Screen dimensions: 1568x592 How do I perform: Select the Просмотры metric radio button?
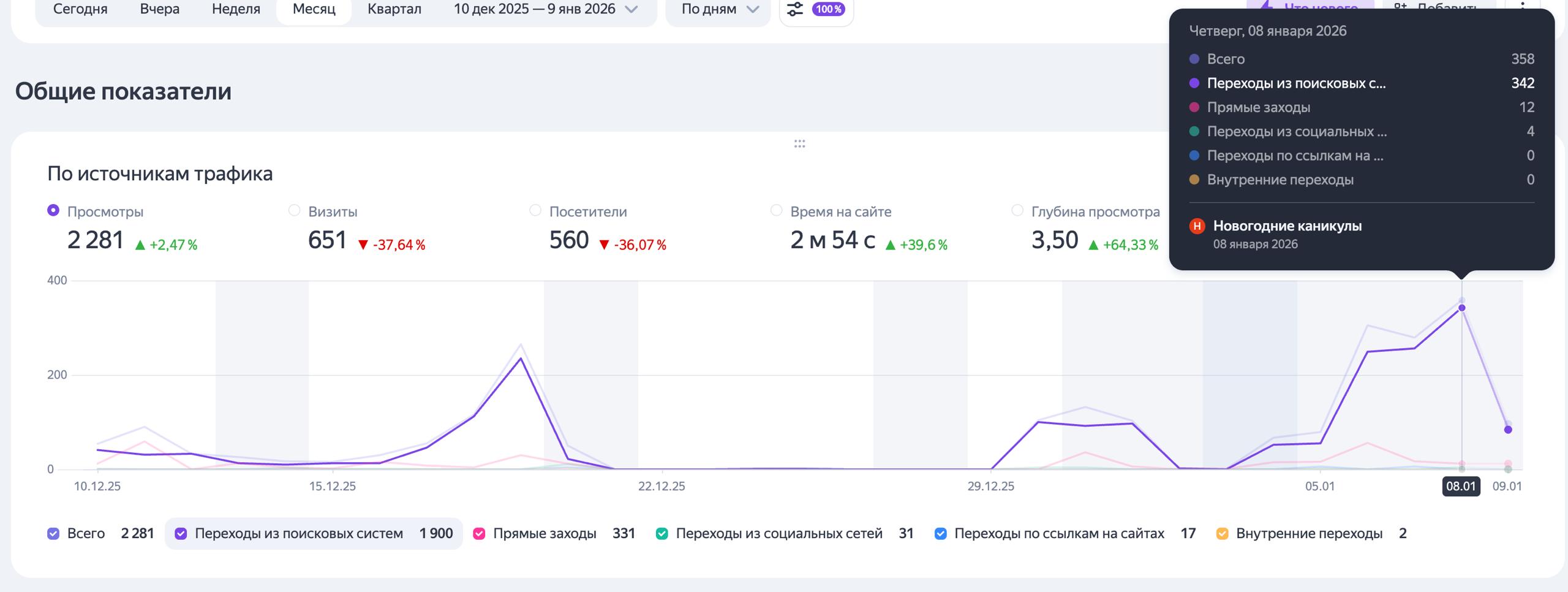[53, 210]
